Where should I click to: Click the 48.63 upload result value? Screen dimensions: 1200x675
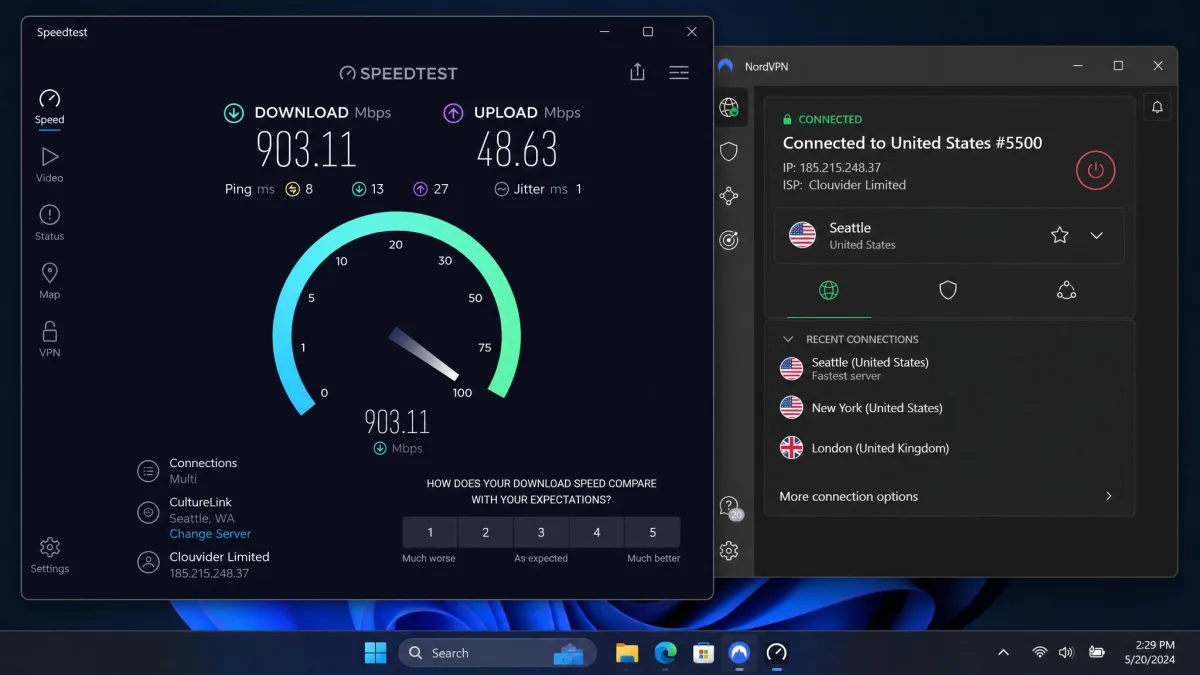[517, 150]
